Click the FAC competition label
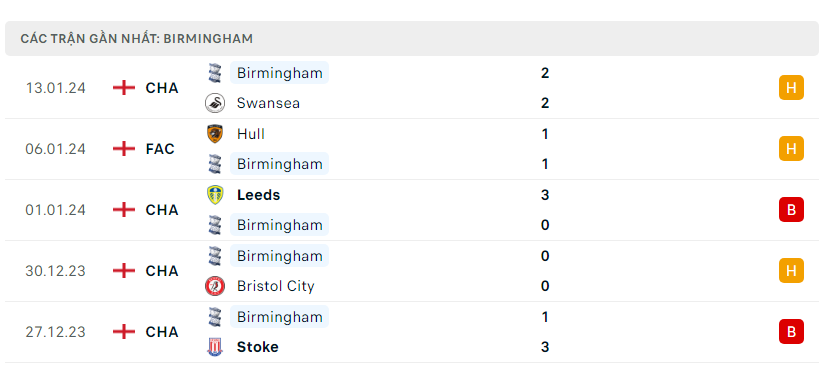Viewport: 829px width, 377px height. coord(160,149)
